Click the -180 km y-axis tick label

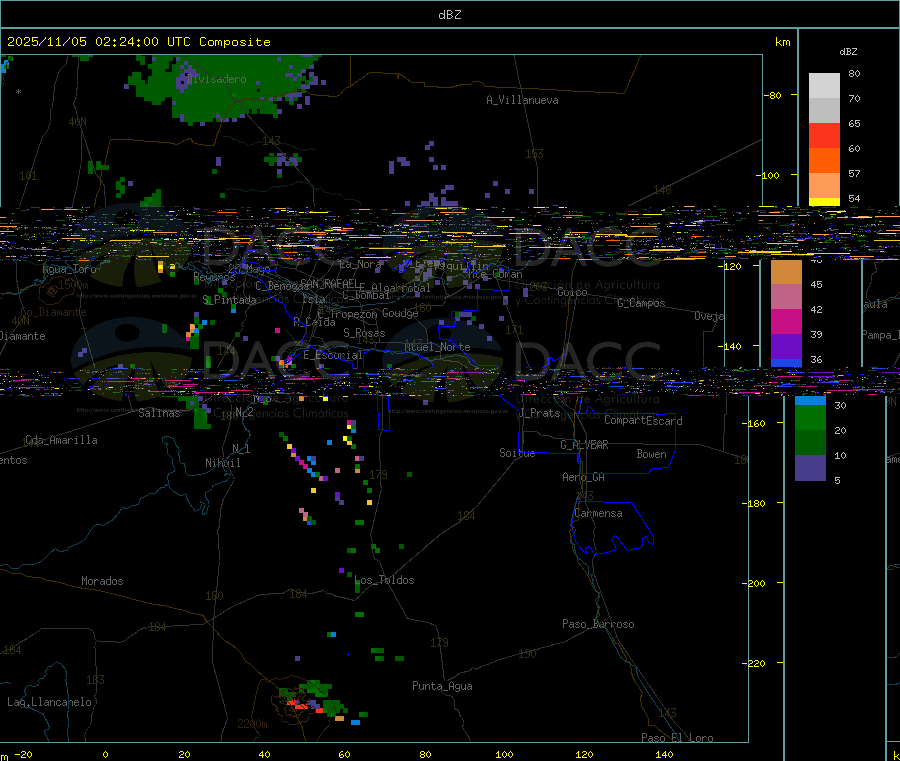tap(753, 503)
